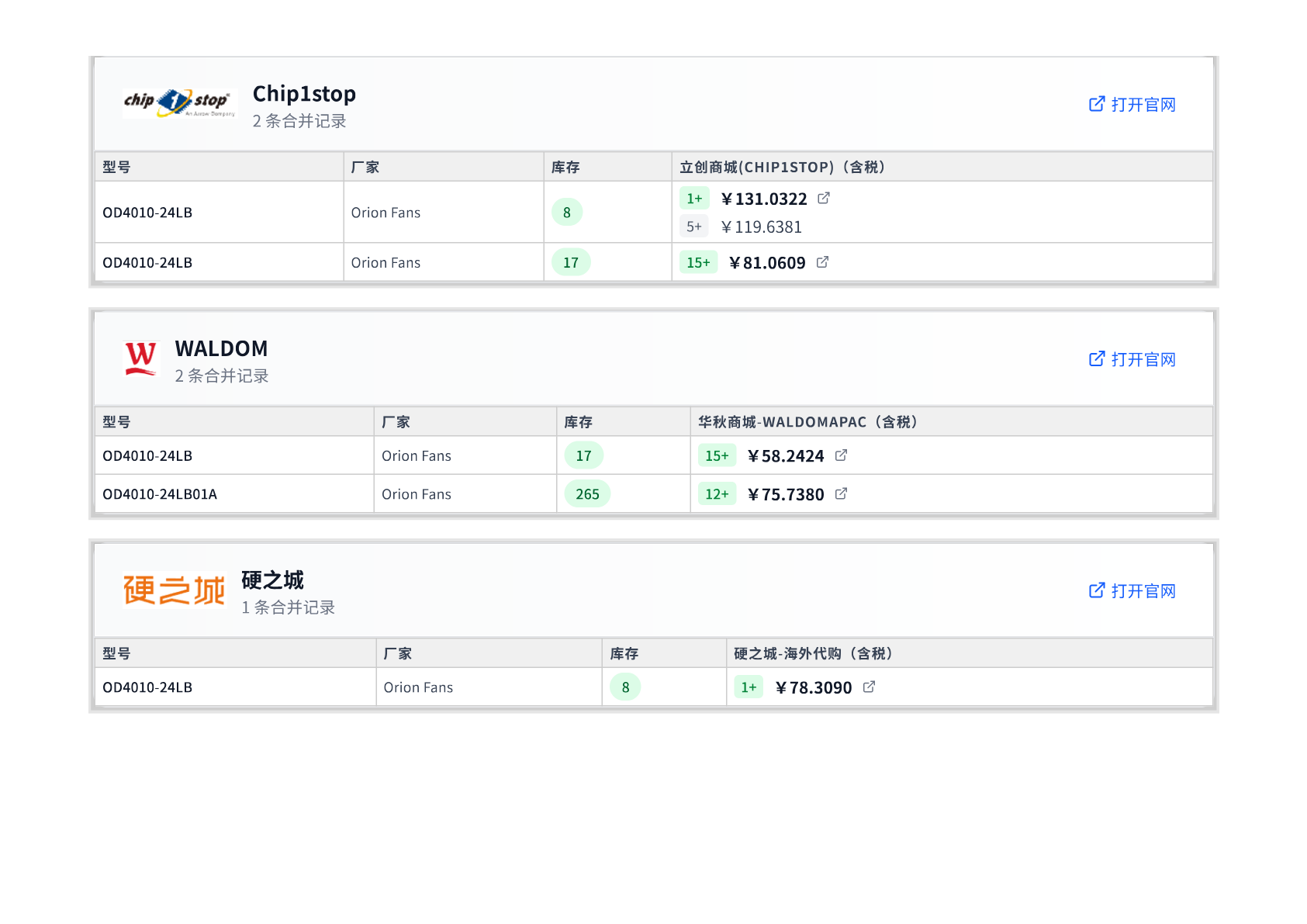Open the external link beside ¥58.2424 price

pos(841,455)
